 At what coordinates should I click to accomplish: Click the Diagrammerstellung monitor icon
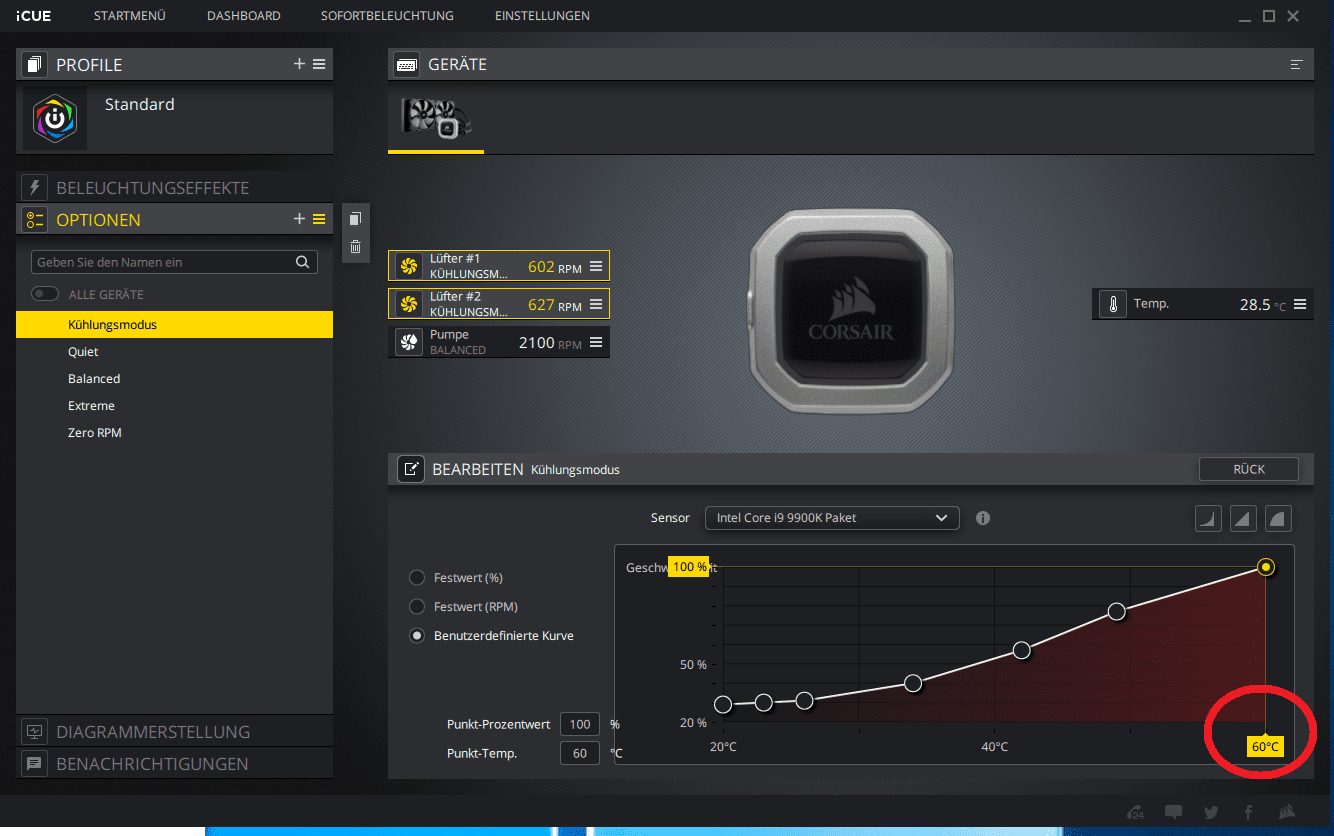tap(35, 732)
